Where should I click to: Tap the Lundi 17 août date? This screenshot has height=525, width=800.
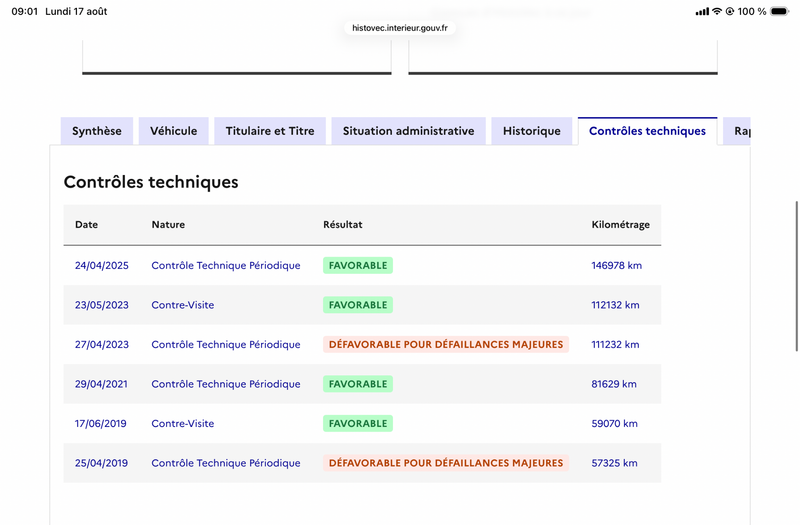[76, 11]
